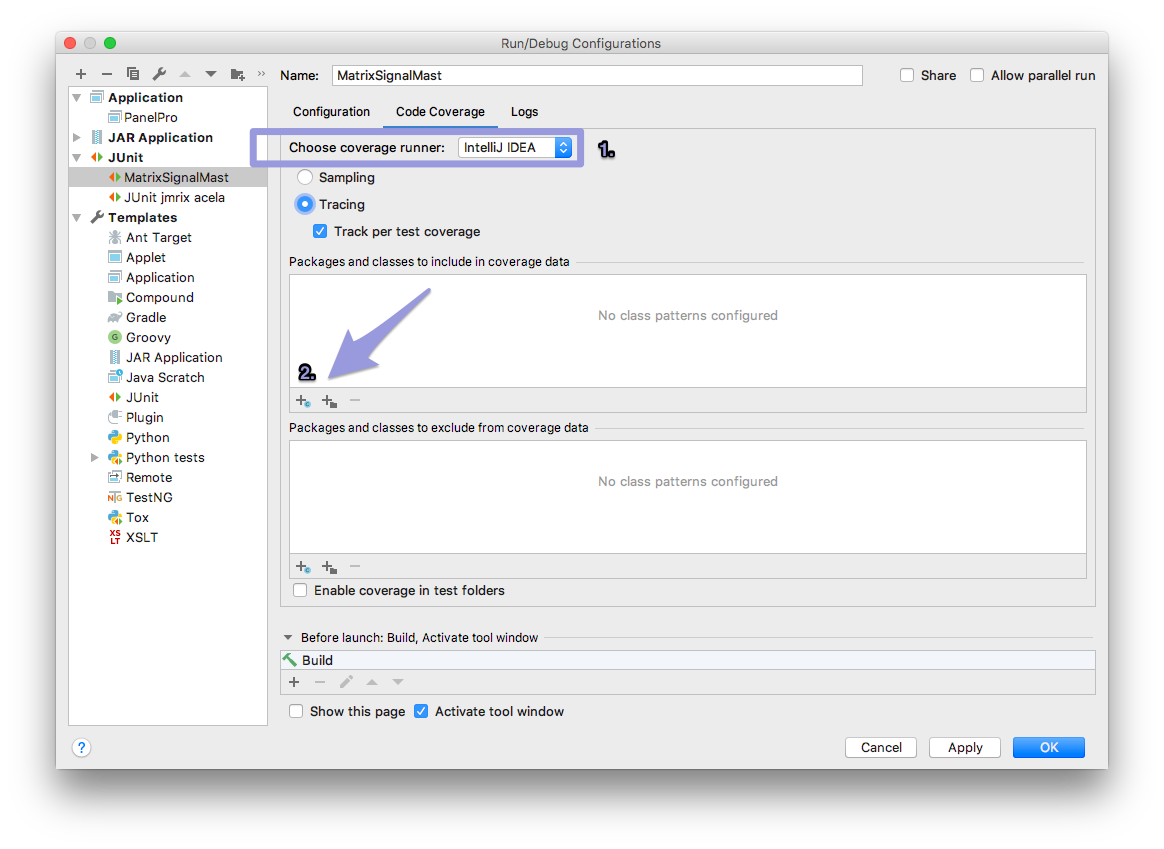Switch to the Logs tab

click(524, 112)
